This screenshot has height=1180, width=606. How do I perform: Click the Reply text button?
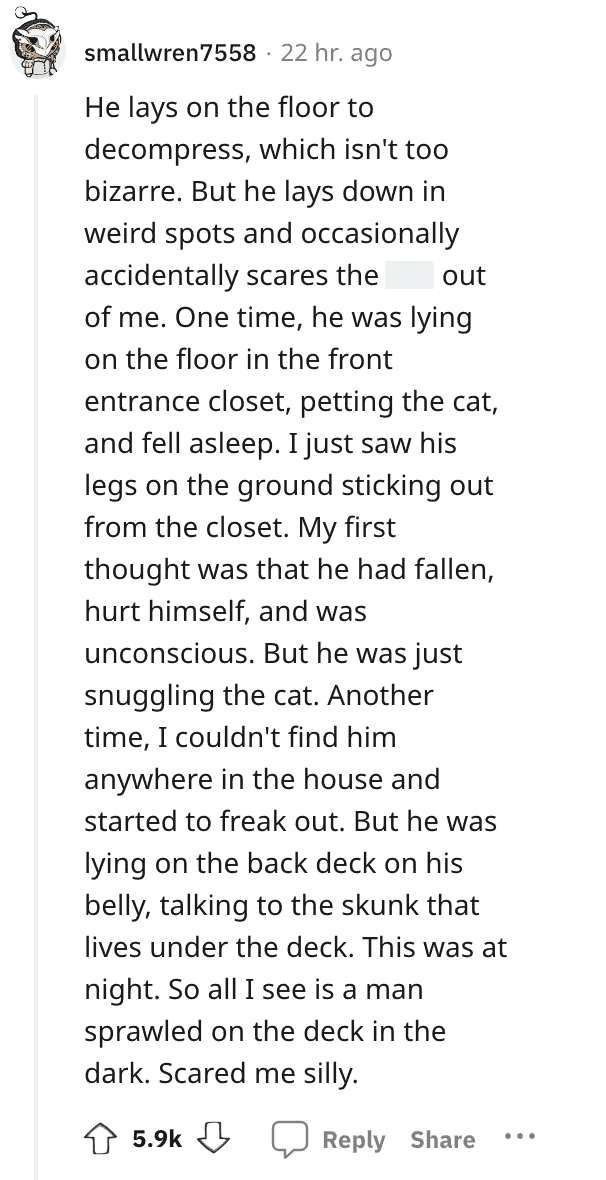354,1139
